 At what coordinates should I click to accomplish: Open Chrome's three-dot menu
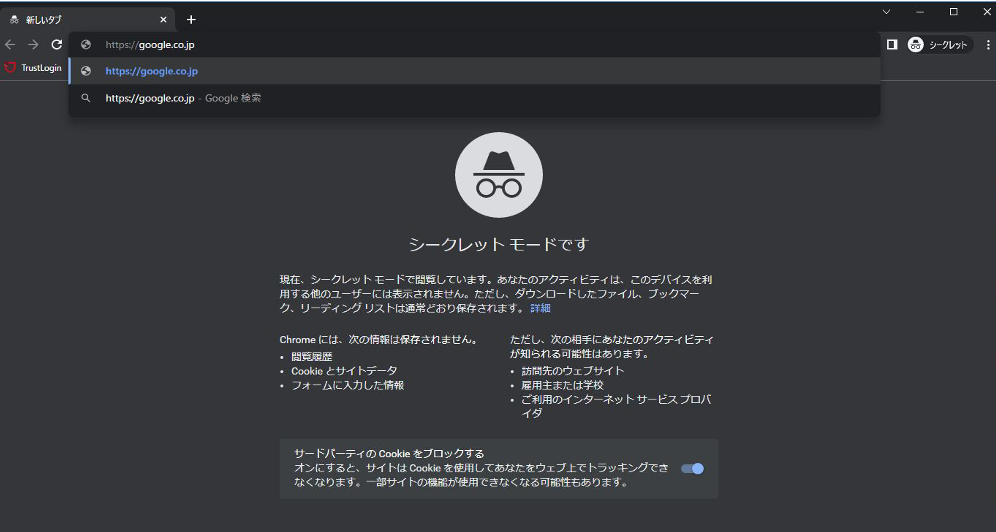point(988,44)
